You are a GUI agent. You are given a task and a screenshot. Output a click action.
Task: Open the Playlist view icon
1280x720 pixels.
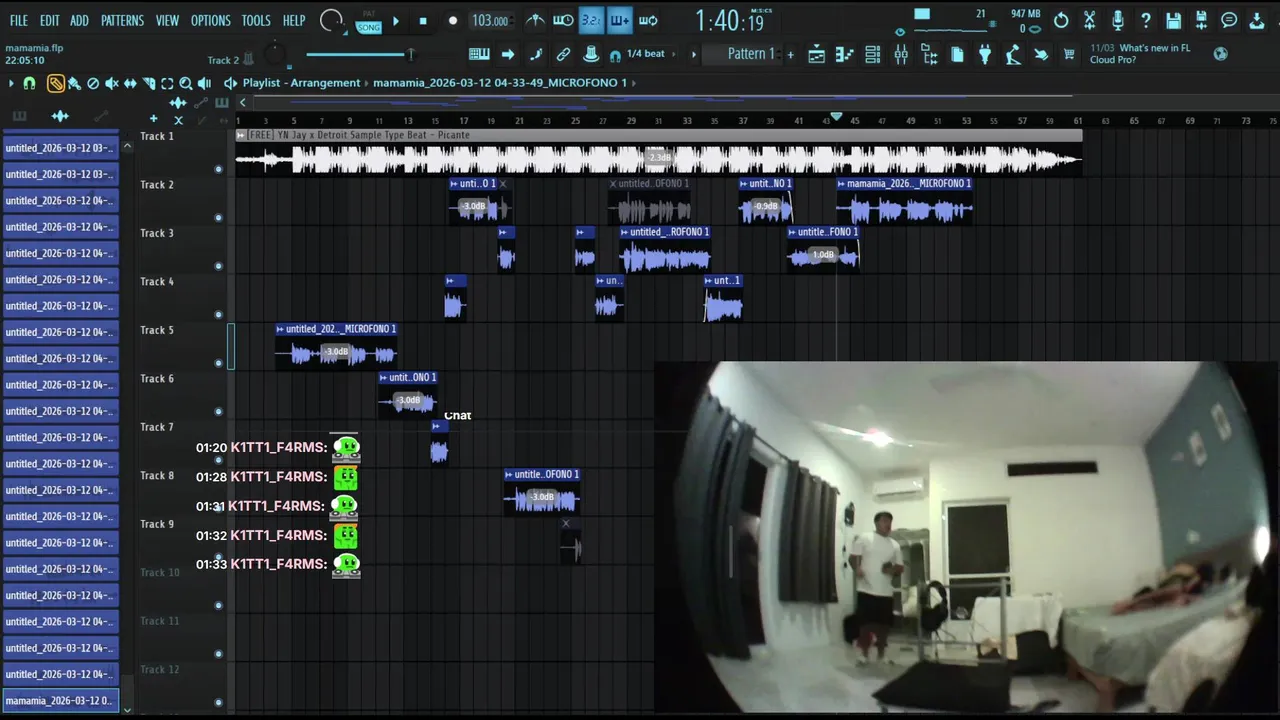(816, 55)
